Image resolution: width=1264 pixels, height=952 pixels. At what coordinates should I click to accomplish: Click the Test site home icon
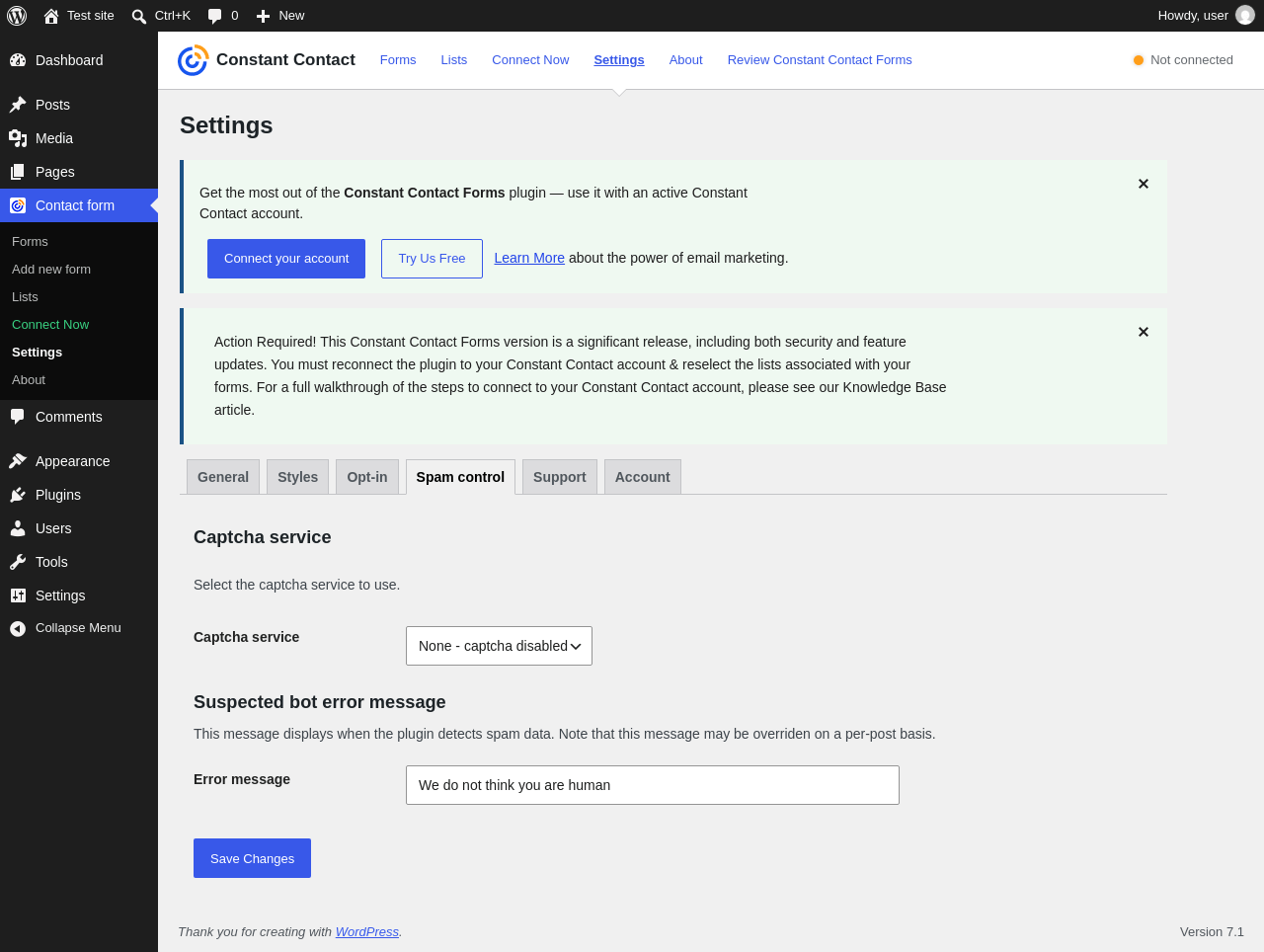point(51,16)
